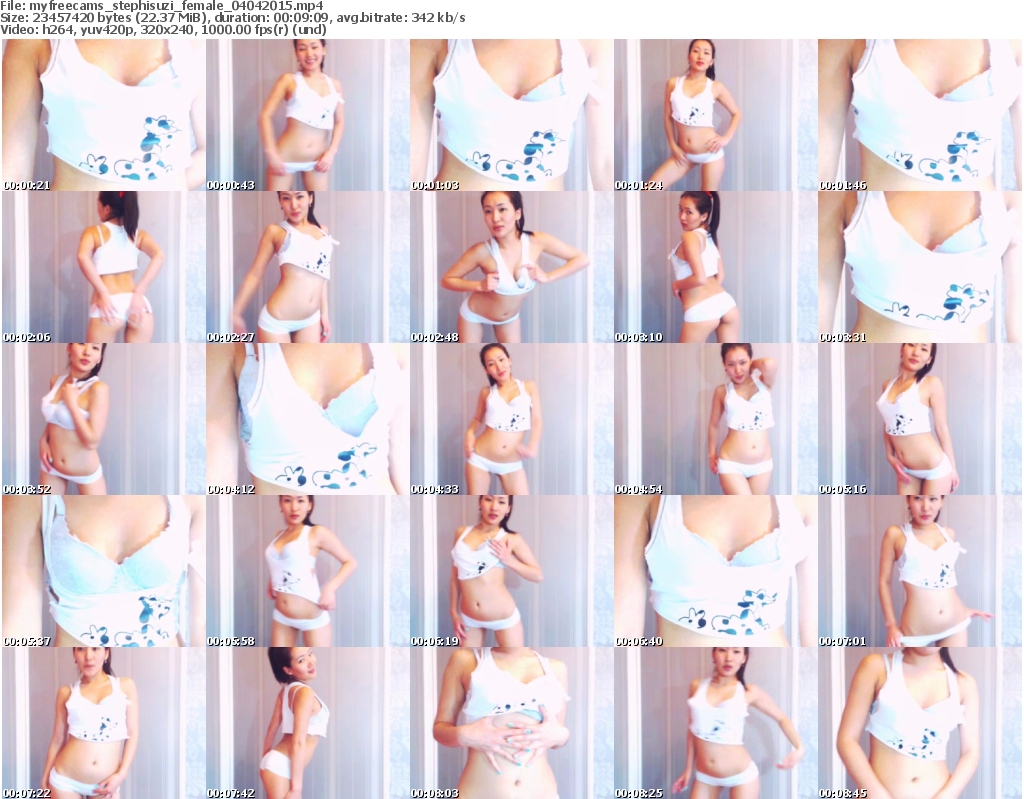Viewport: 1024px width, 799px height.
Task: Select the frame at 00:08:25
Action: pos(715,723)
